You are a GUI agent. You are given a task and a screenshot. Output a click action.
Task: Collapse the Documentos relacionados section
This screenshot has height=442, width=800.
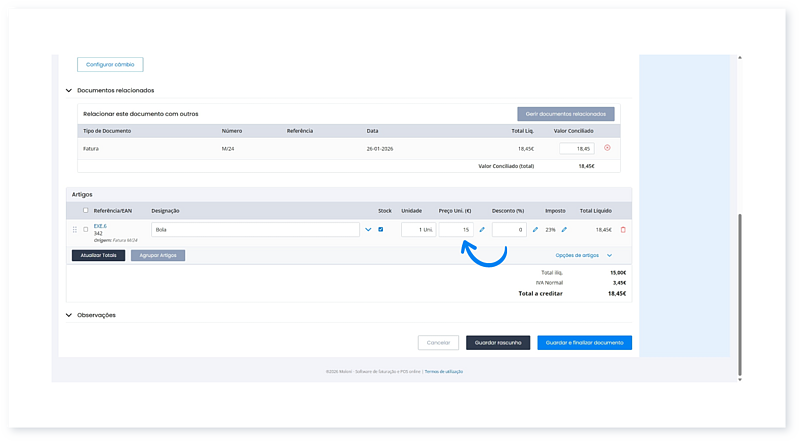pyautogui.click(x=69, y=90)
